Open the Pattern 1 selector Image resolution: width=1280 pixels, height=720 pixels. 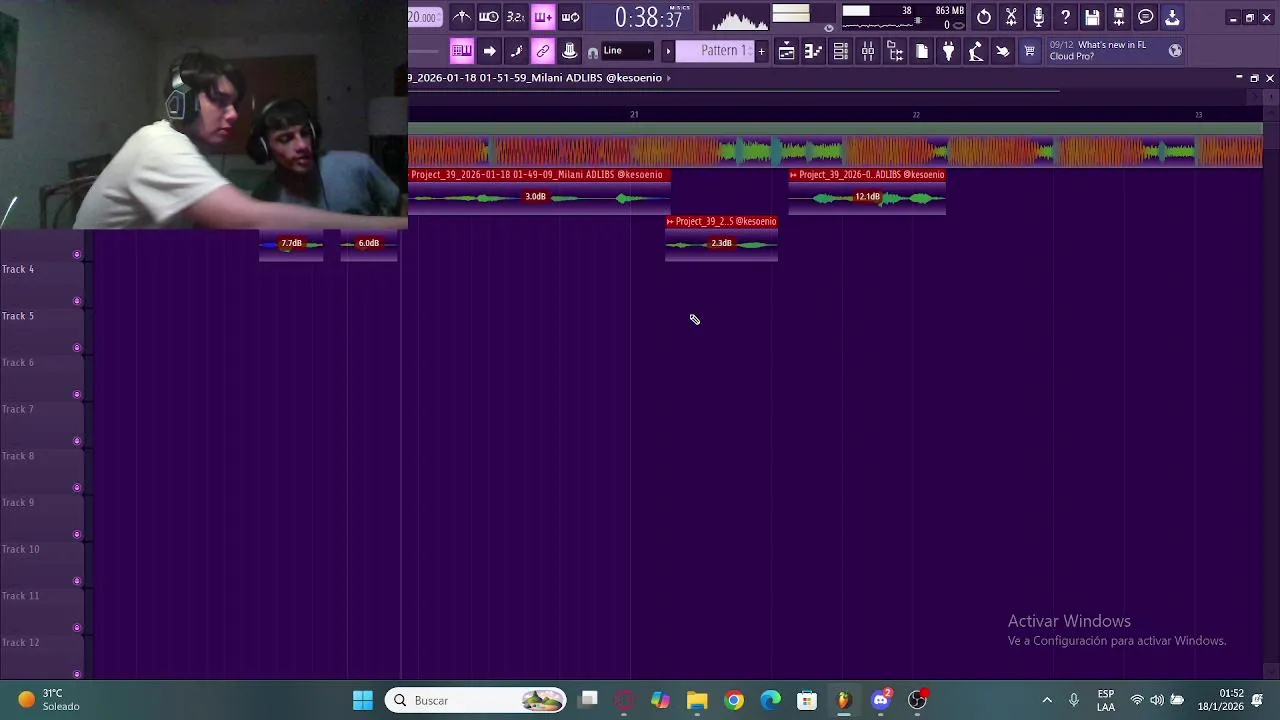(x=715, y=51)
